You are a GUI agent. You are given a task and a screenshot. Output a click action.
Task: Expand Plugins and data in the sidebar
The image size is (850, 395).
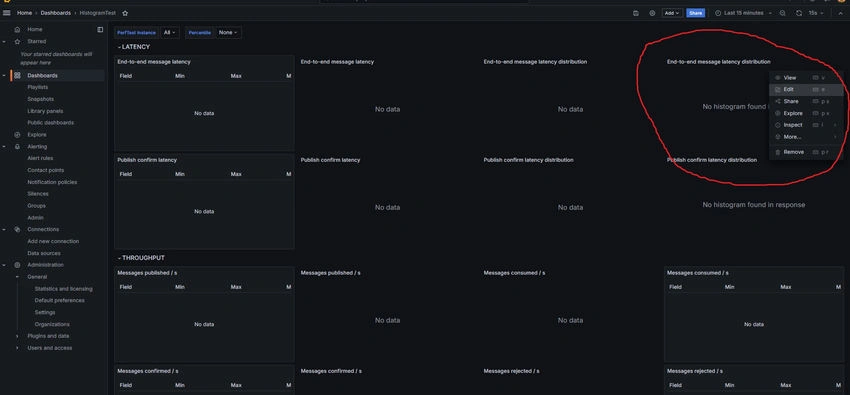pos(17,336)
